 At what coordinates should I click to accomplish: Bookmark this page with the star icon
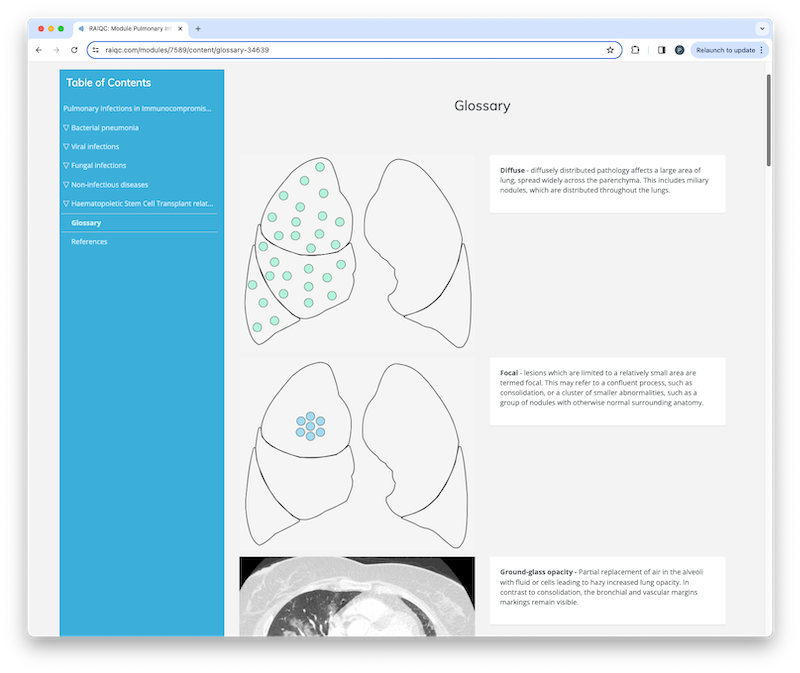point(610,50)
